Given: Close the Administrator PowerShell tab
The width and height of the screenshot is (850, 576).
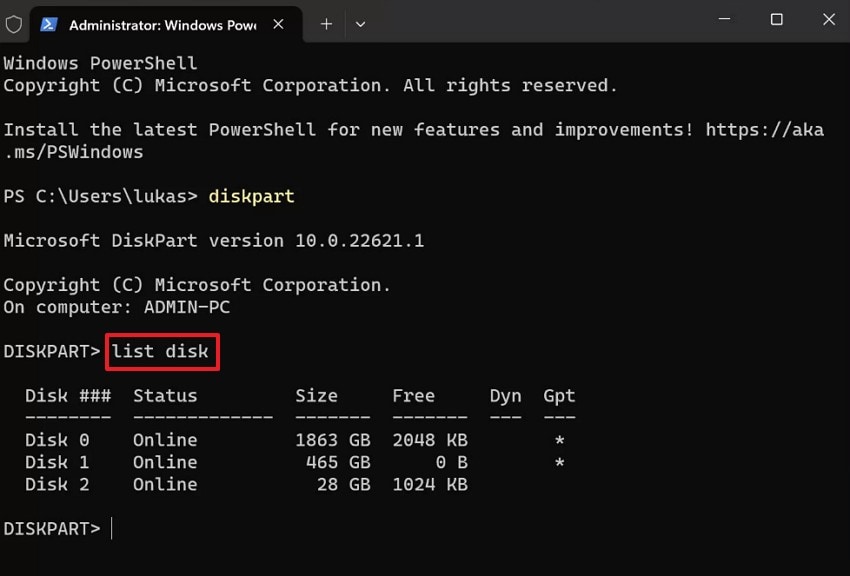Looking at the screenshot, I should (x=279, y=24).
